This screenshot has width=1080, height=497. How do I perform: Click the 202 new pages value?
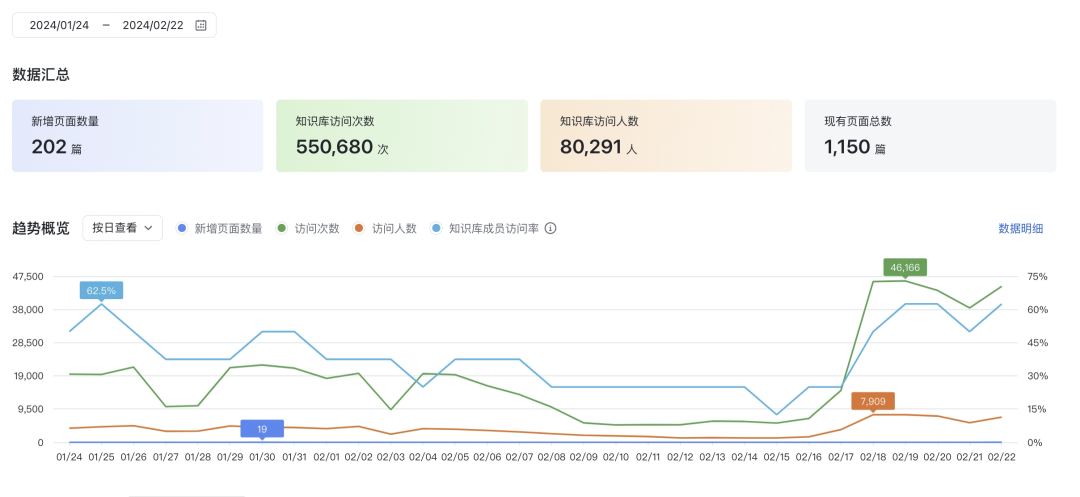tap(49, 147)
